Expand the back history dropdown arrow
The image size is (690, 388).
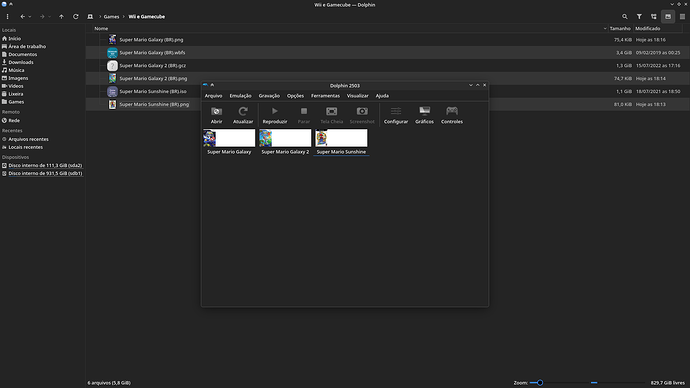point(30,17)
